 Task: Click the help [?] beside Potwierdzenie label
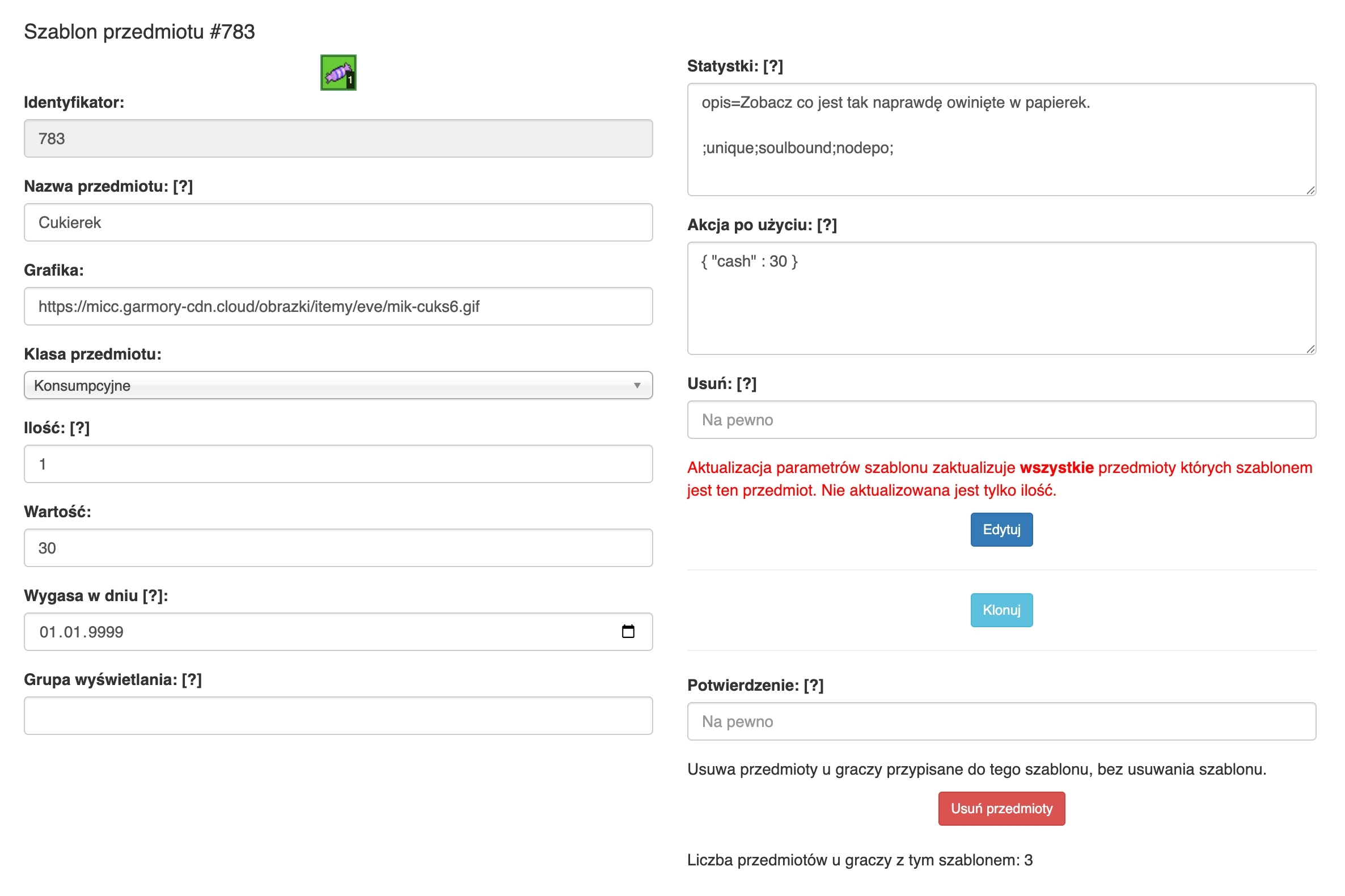[813, 685]
